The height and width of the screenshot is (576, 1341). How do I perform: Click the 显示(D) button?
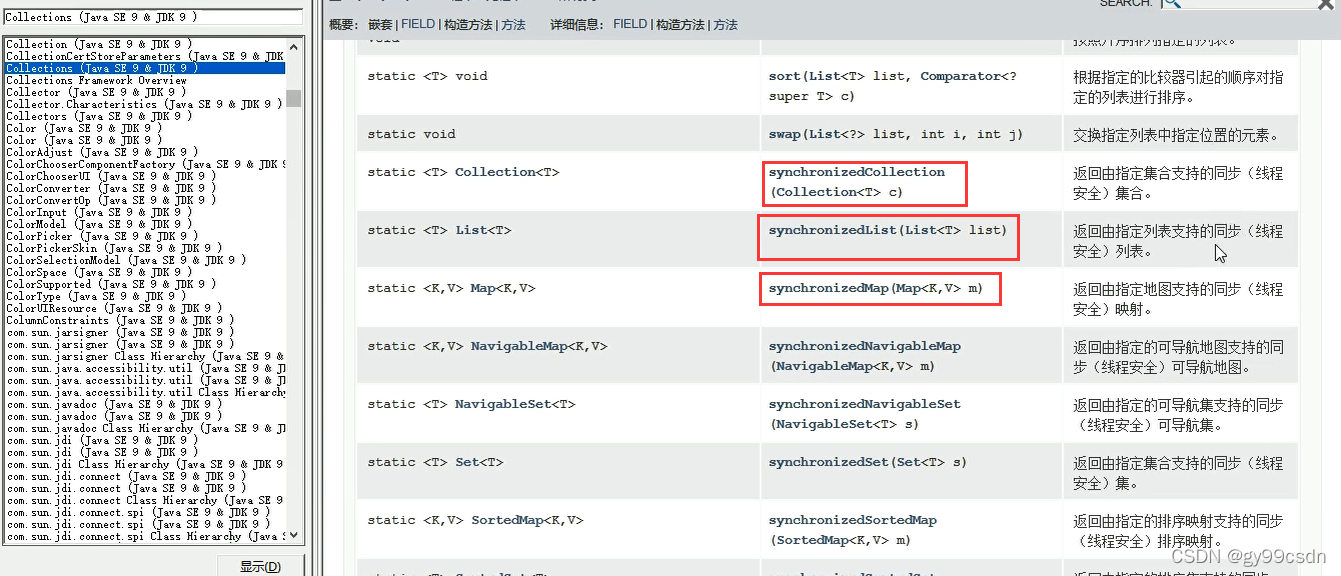point(261,567)
